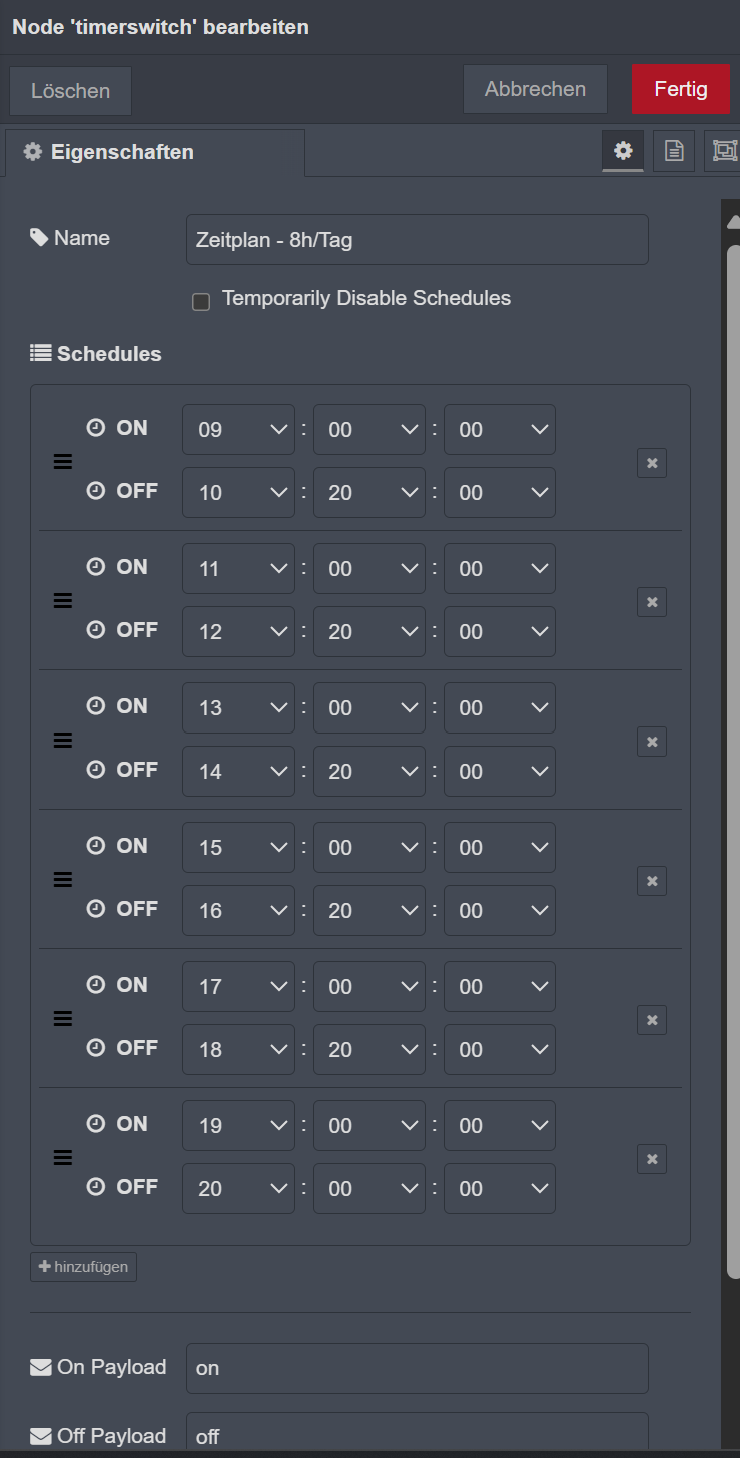This screenshot has width=740, height=1458.
Task: Open ON hour dropdown showing 09
Action: click(238, 430)
